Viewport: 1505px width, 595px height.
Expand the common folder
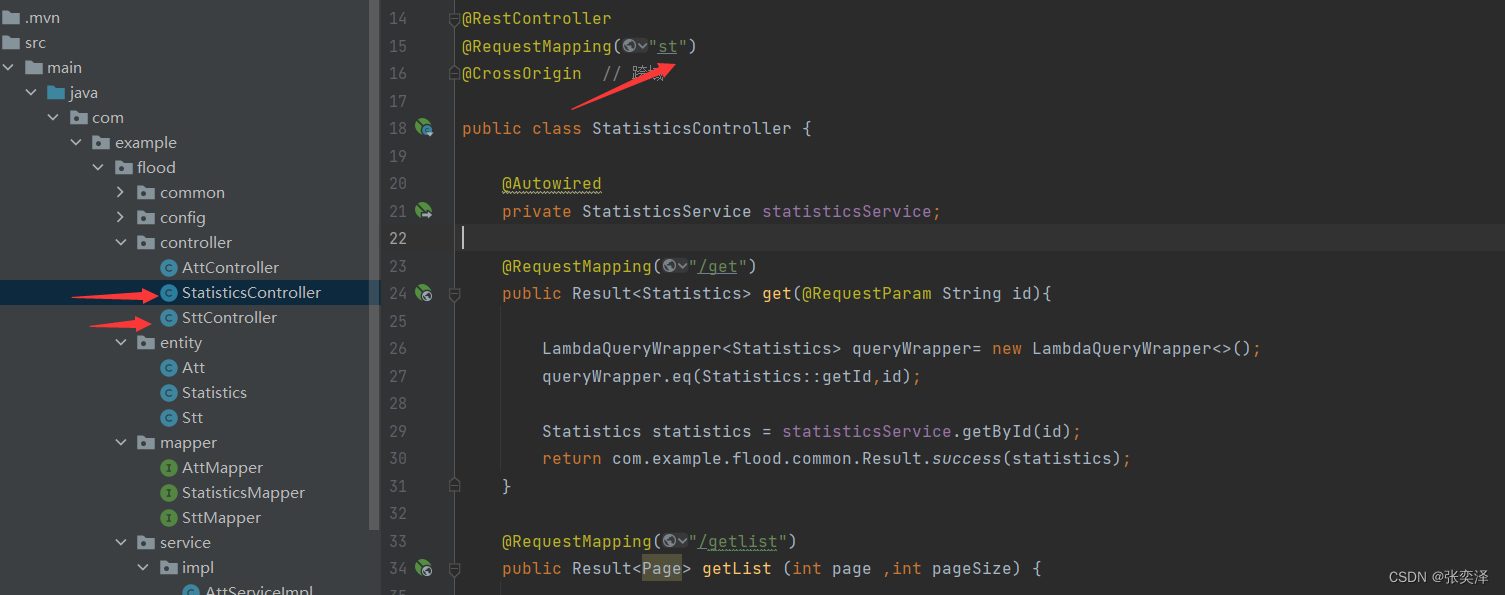pyautogui.click(x=120, y=192)
